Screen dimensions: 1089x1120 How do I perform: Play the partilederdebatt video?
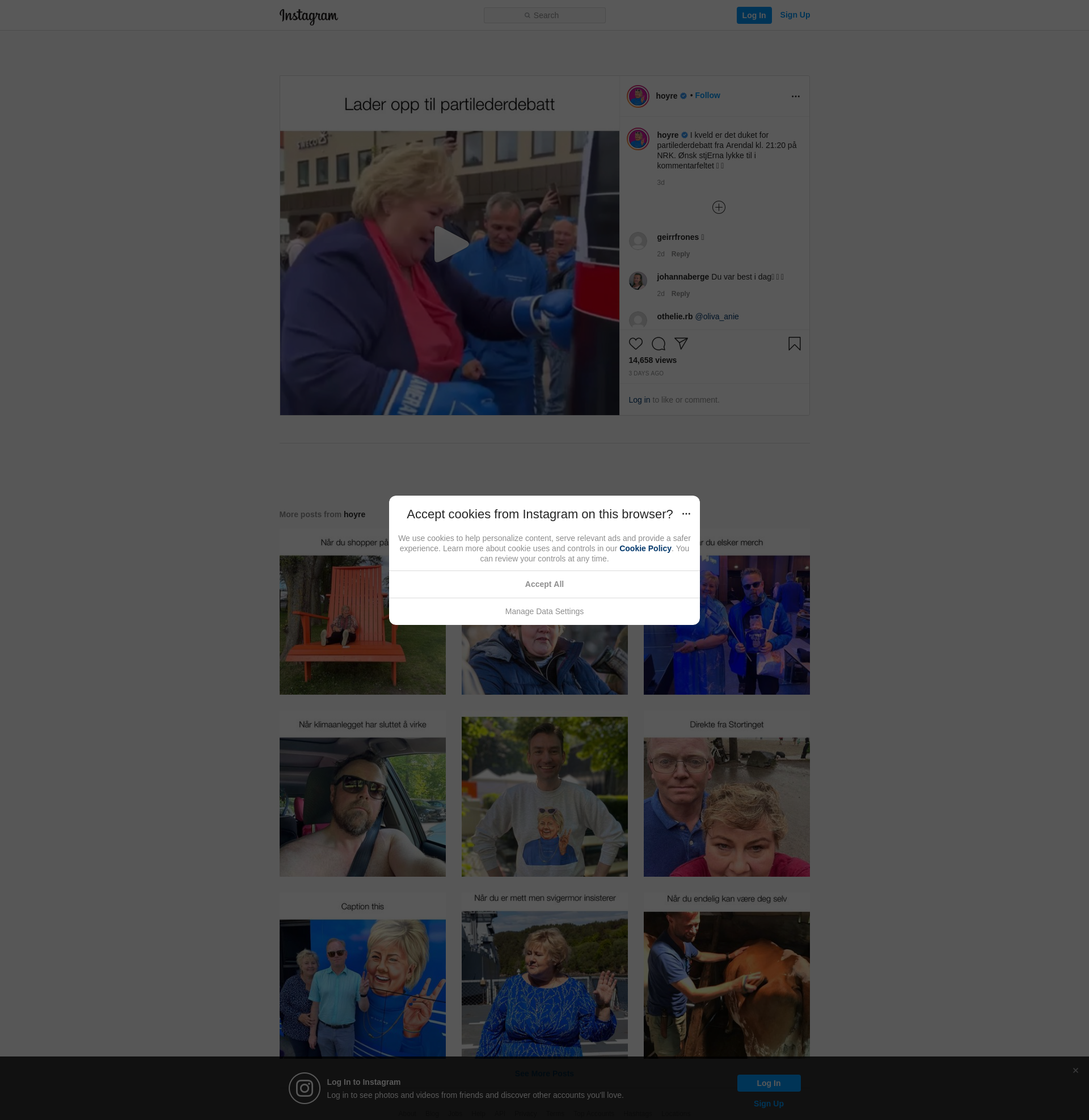450,244
